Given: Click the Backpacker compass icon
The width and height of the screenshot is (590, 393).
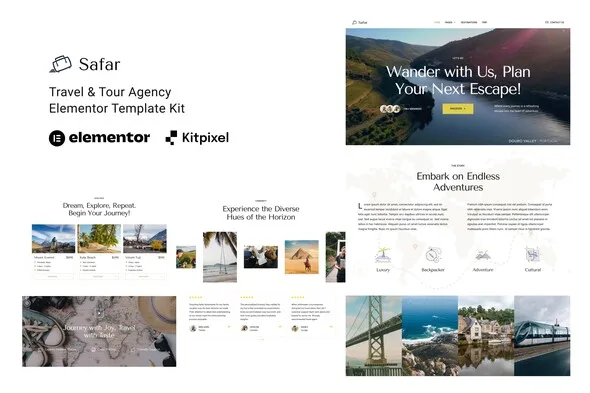Looking at the screenshot, I should (433, 255).
